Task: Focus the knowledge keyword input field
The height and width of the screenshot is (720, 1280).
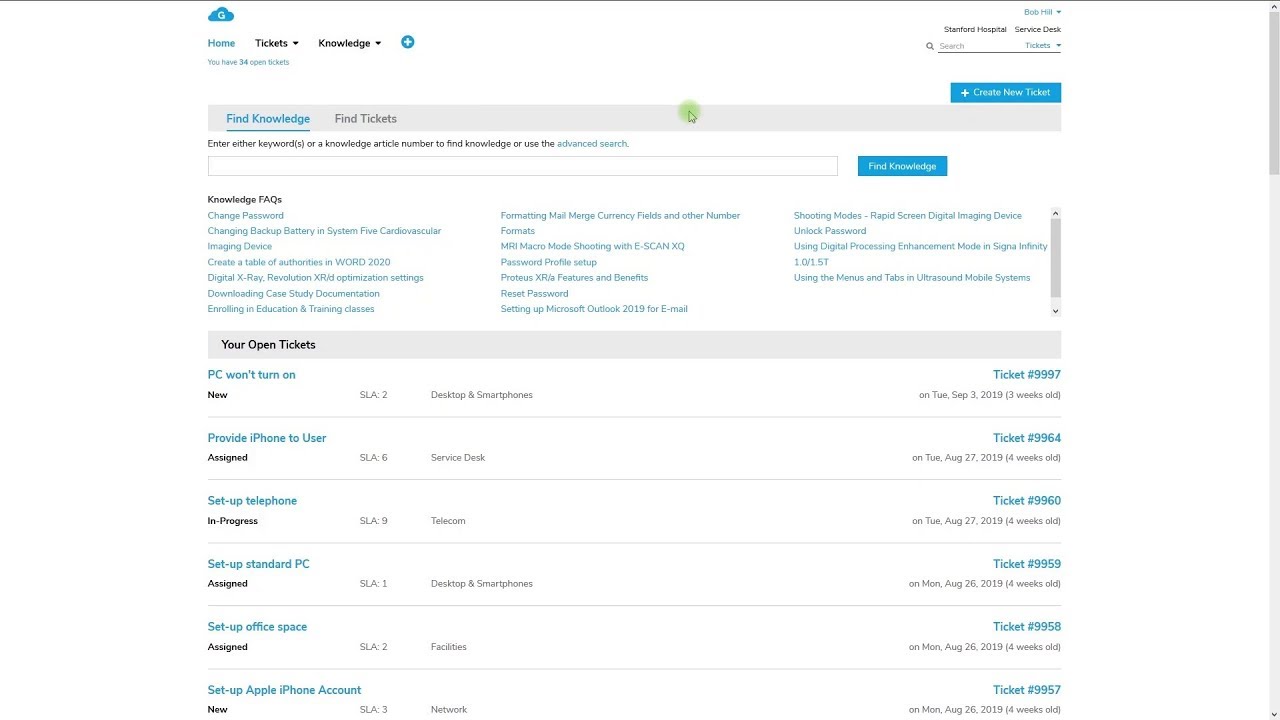Action: tap(522, 166)
